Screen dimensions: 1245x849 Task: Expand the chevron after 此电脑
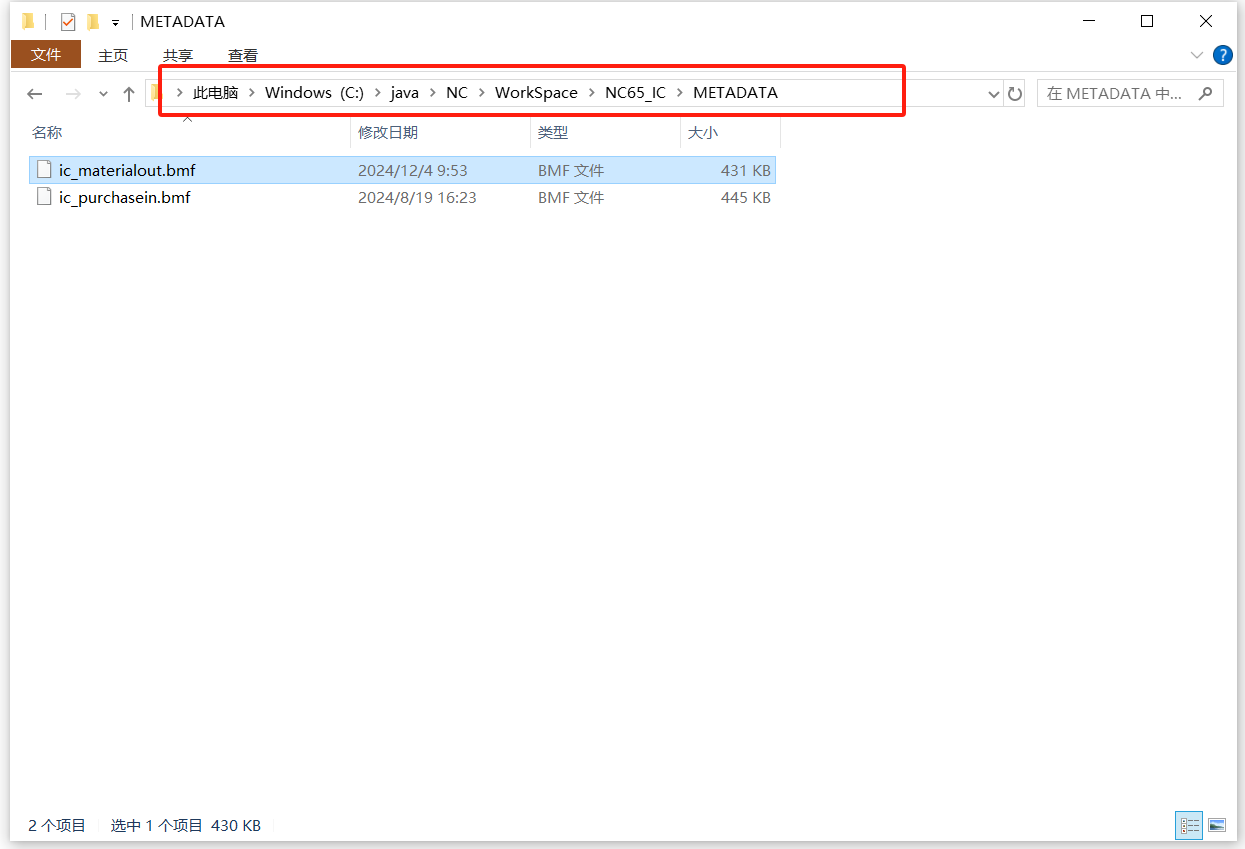coord(251,93)
